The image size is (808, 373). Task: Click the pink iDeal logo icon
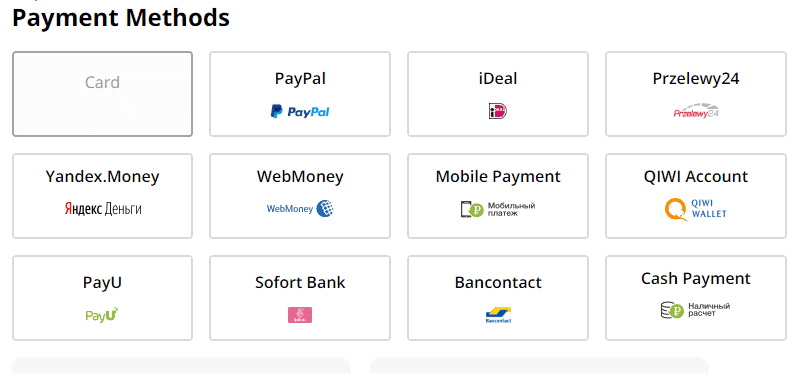click(x=498, y=111)
